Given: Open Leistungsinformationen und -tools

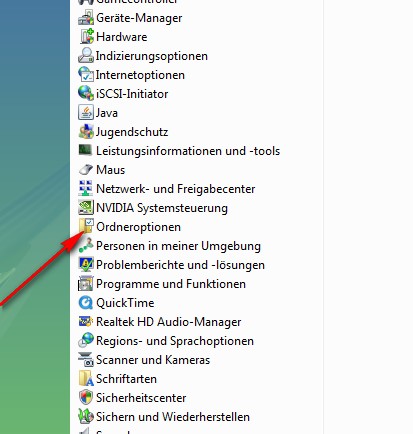Looking at the screenshot, I should [179, 151].
